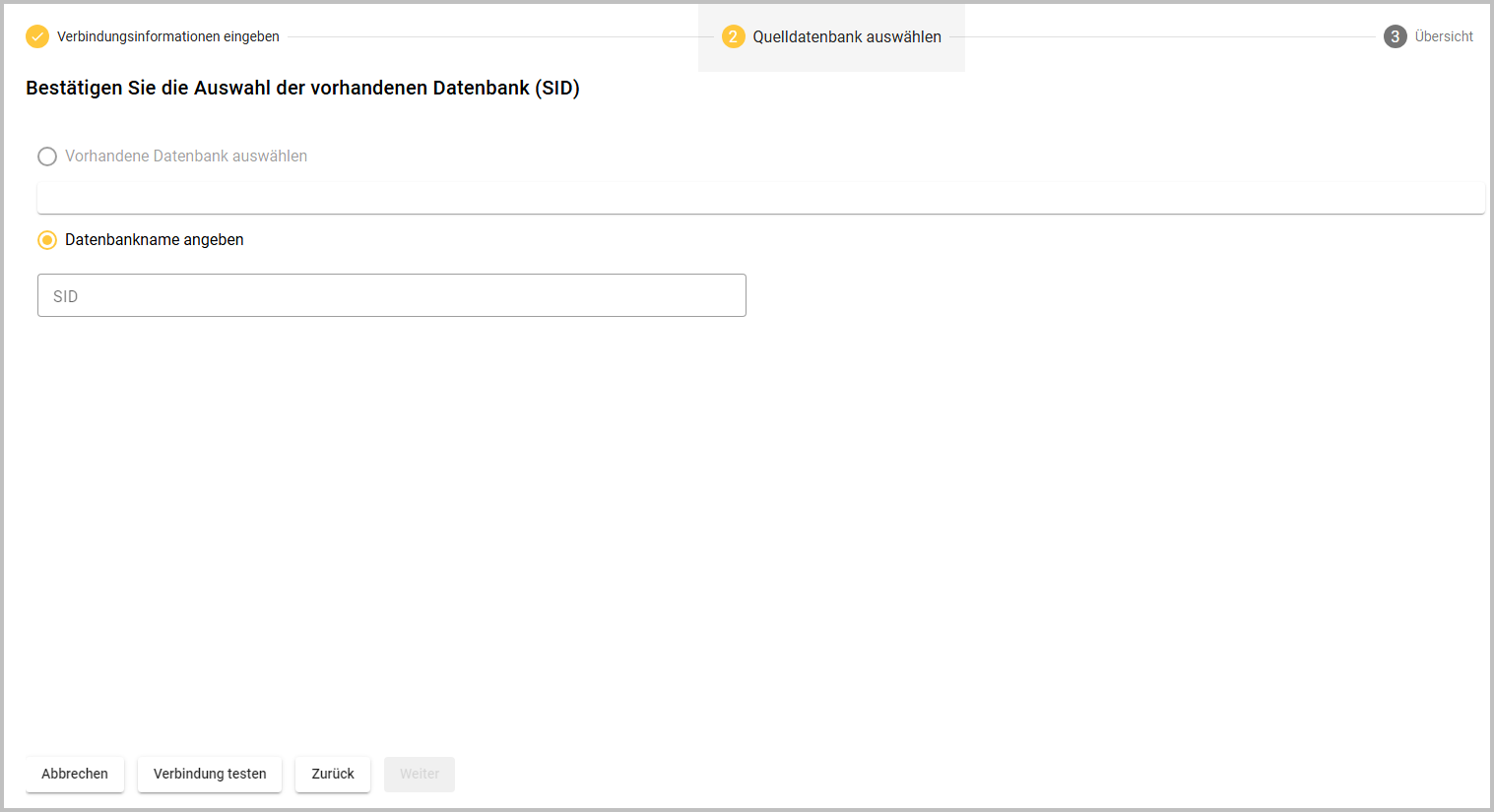Open the existing database selection dropdown field
This screenshot has width=1494, height=812.
coord(760,198)
